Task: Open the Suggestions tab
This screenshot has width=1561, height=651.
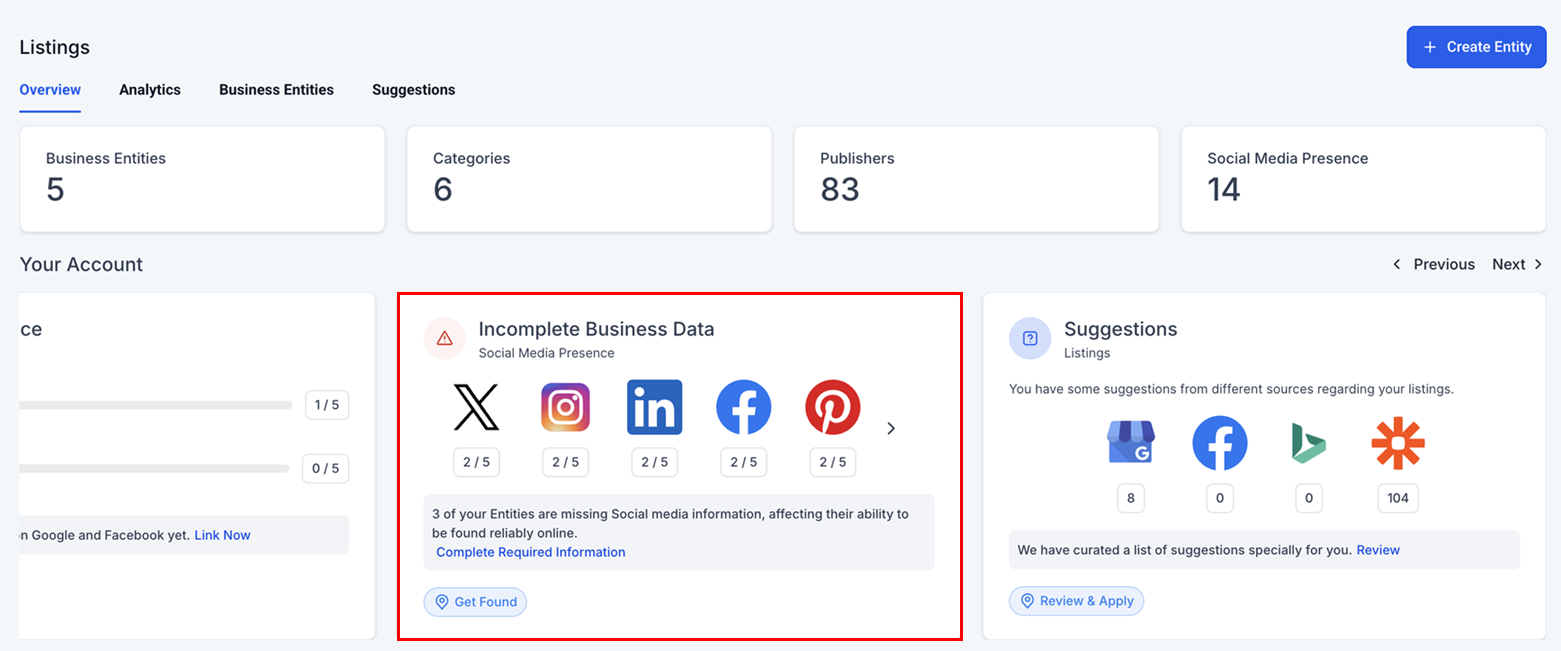Action: pos(413,90)
